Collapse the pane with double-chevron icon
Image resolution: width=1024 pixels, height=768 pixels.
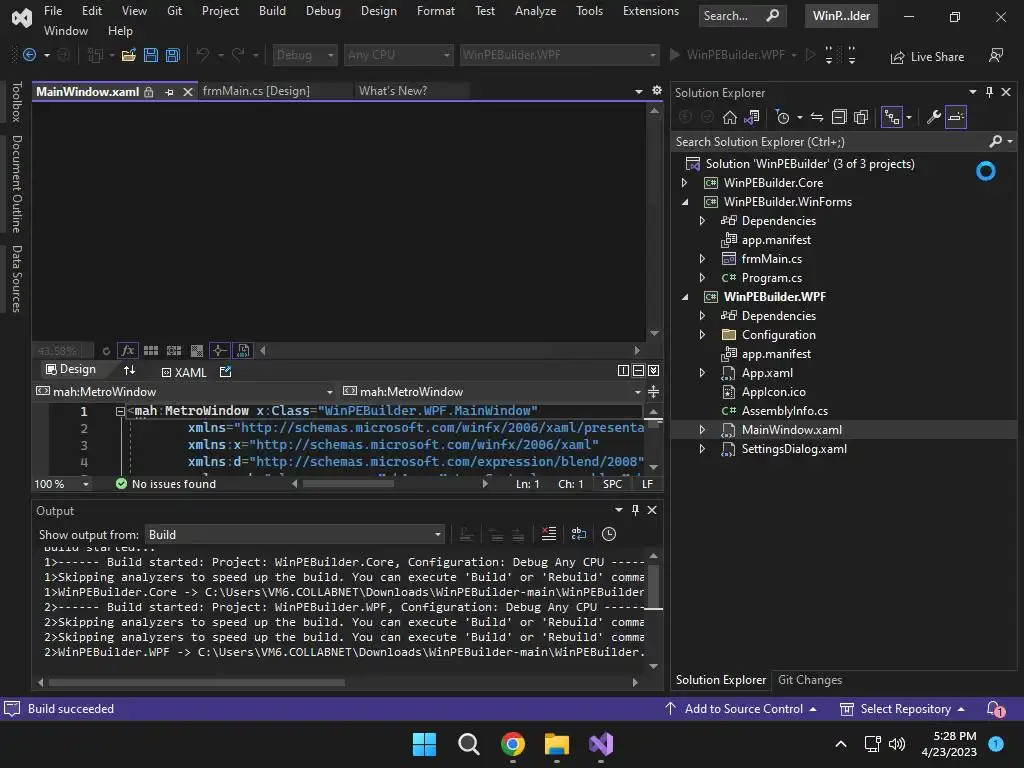[654, 371]
